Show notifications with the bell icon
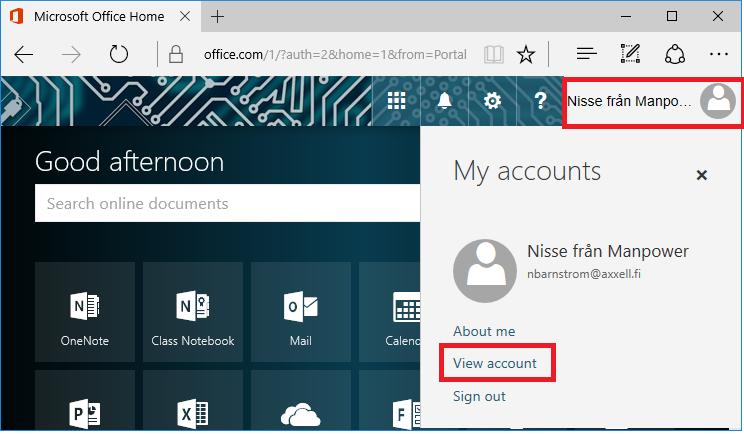744x434 pixels. pyautogui.click(x=445, y=101)
